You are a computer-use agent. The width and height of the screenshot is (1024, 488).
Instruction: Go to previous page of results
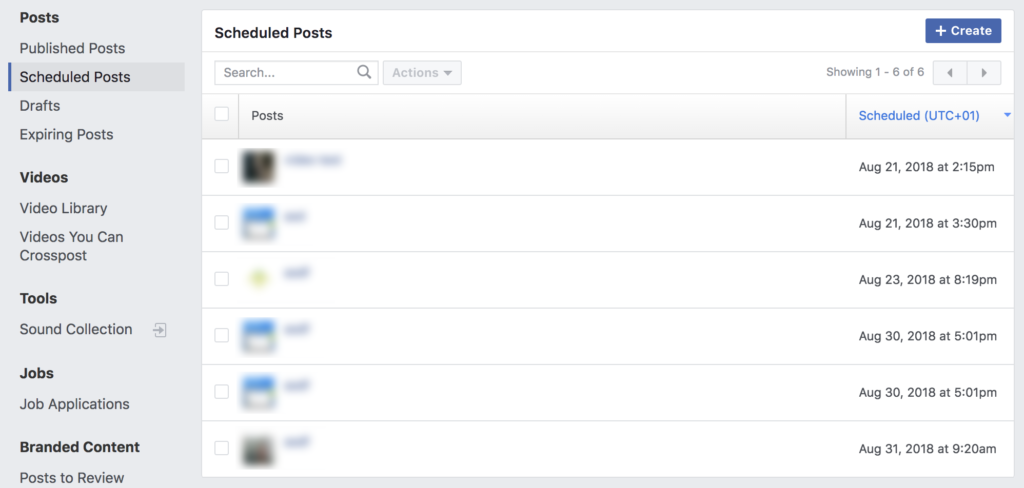(x=949, y=72)
